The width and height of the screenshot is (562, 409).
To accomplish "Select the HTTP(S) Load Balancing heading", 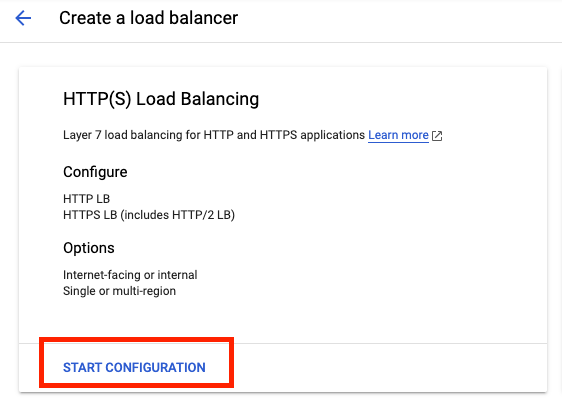I will tap(161, 99).
